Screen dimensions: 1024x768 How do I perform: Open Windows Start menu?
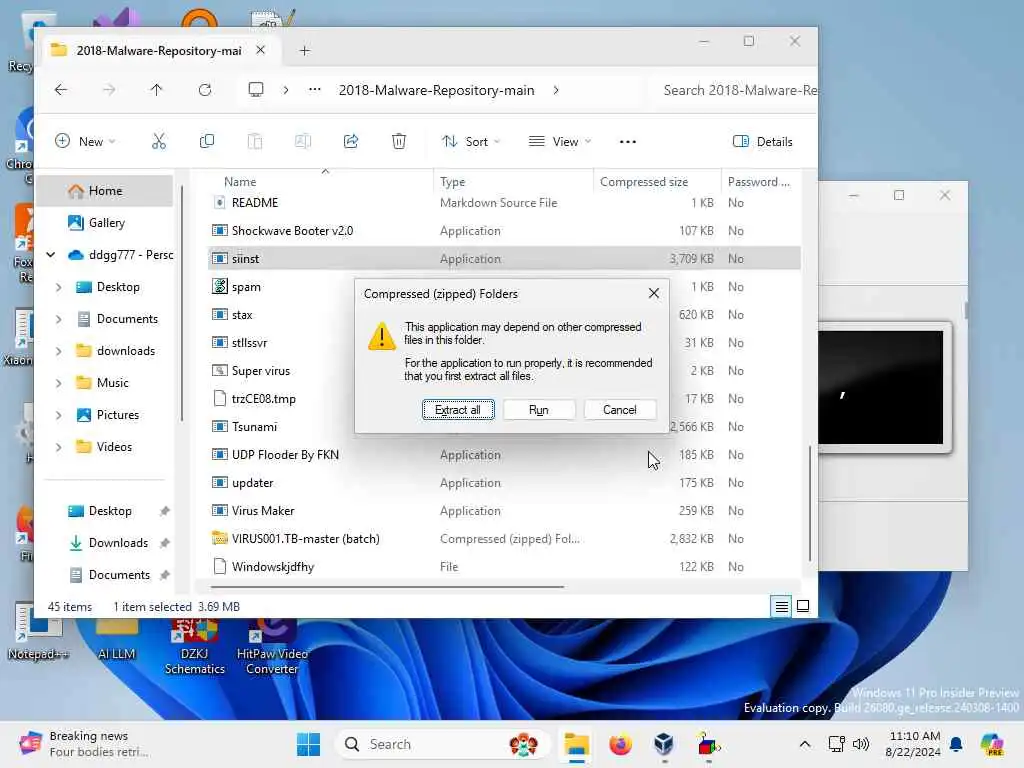[x=308, y=744]
